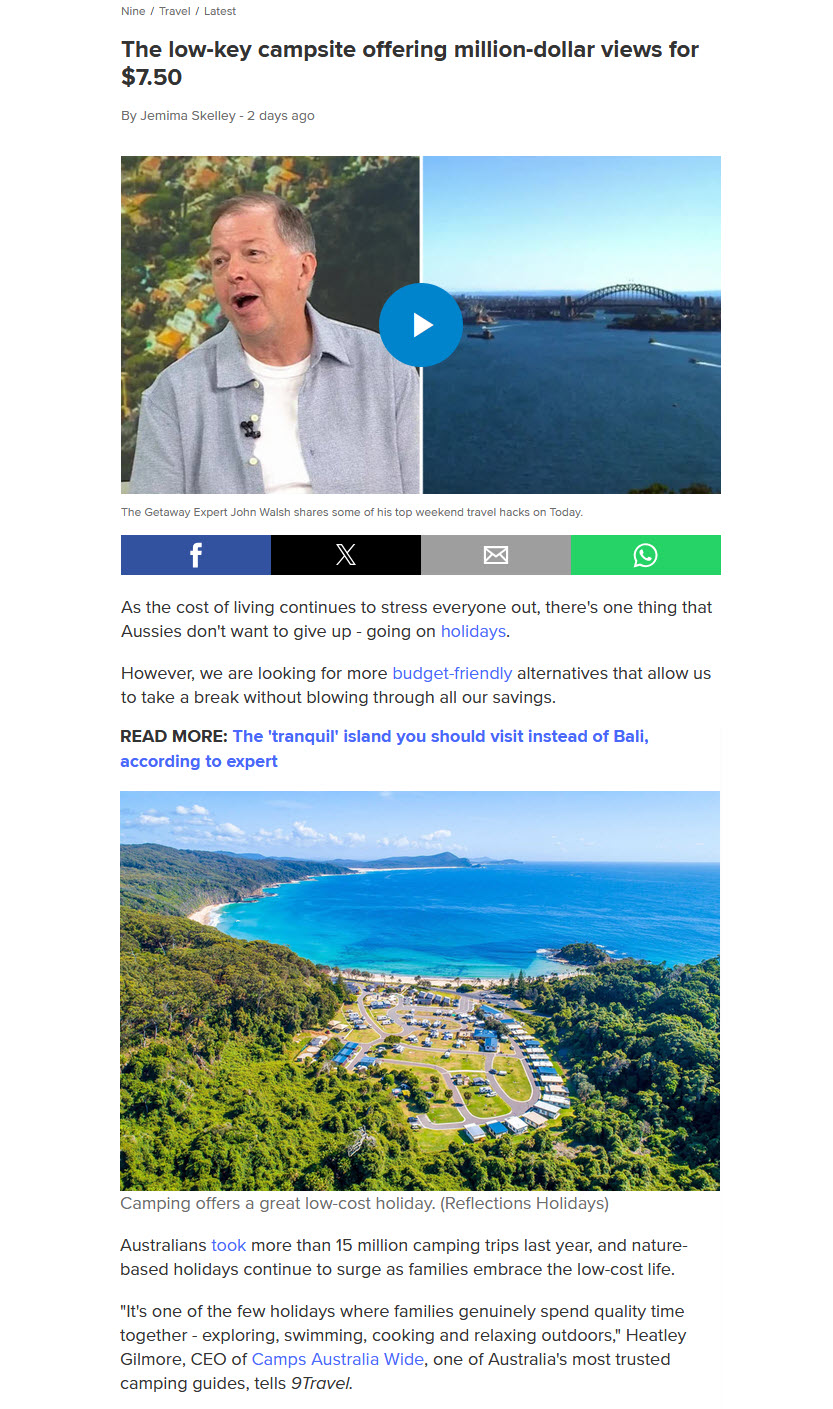Screen dimensions: 833x1409
Task: Click the Reflections Holidays photo caption
Action: pyautogui.click(x=364, y=1204)
